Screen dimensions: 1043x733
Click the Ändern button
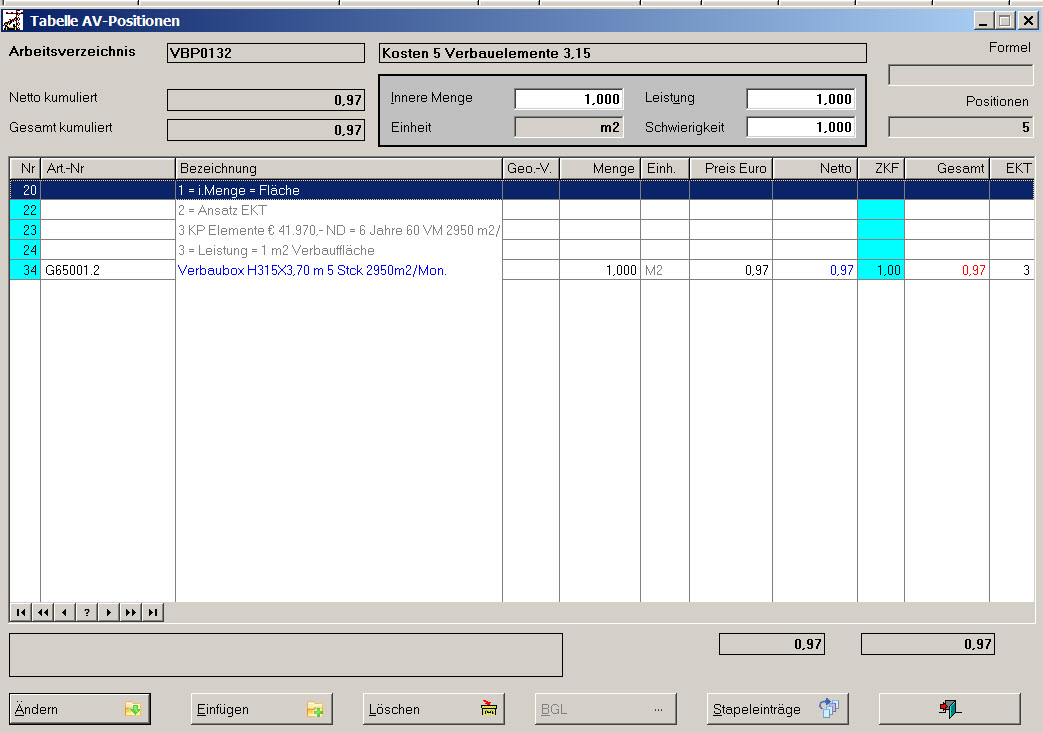pos(79,709)
